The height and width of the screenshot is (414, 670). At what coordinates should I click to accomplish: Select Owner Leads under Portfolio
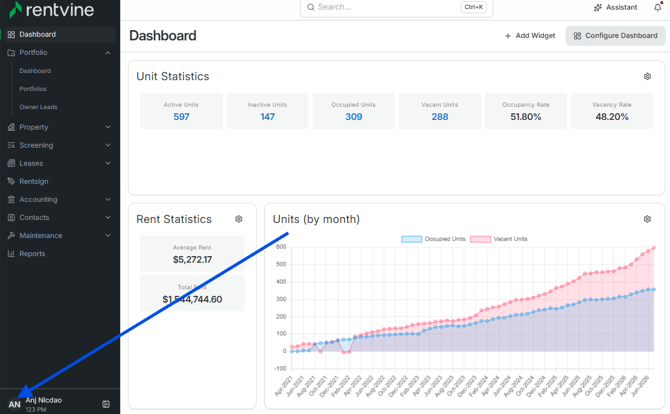[38, 107]
